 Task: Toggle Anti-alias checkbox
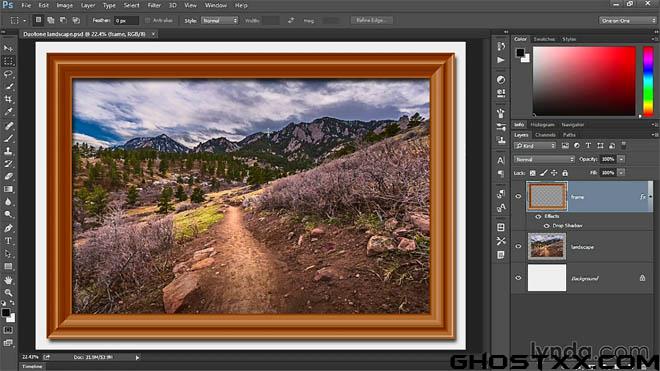tap(147, 20)
